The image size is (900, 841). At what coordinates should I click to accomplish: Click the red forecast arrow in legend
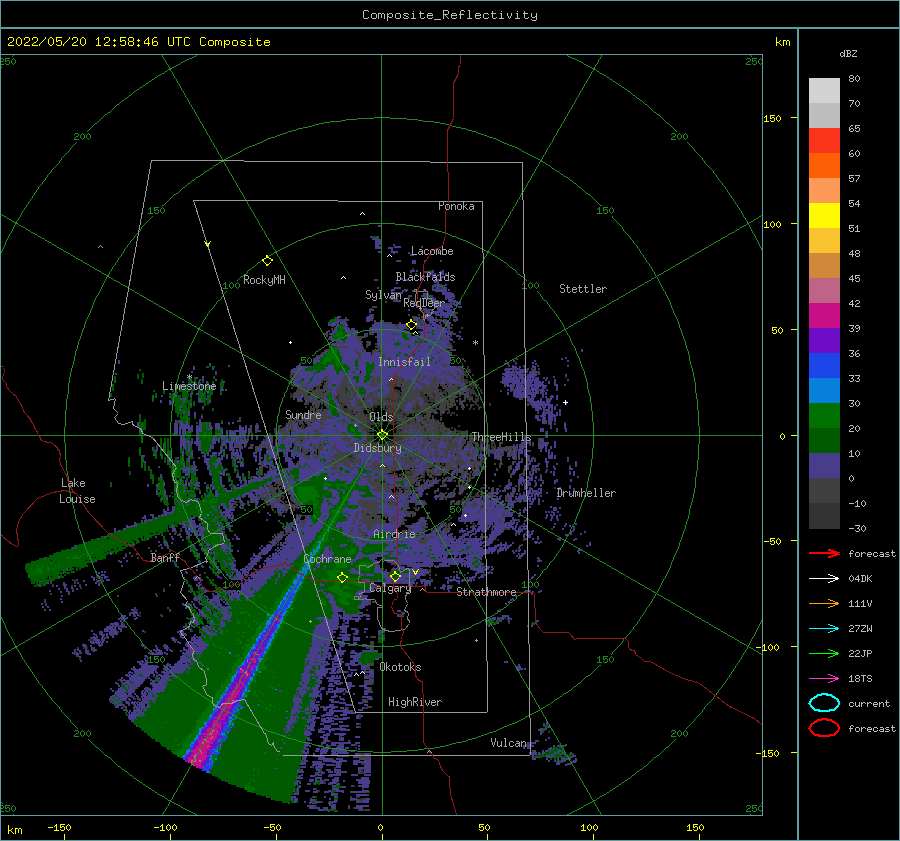tap(824, 553)
